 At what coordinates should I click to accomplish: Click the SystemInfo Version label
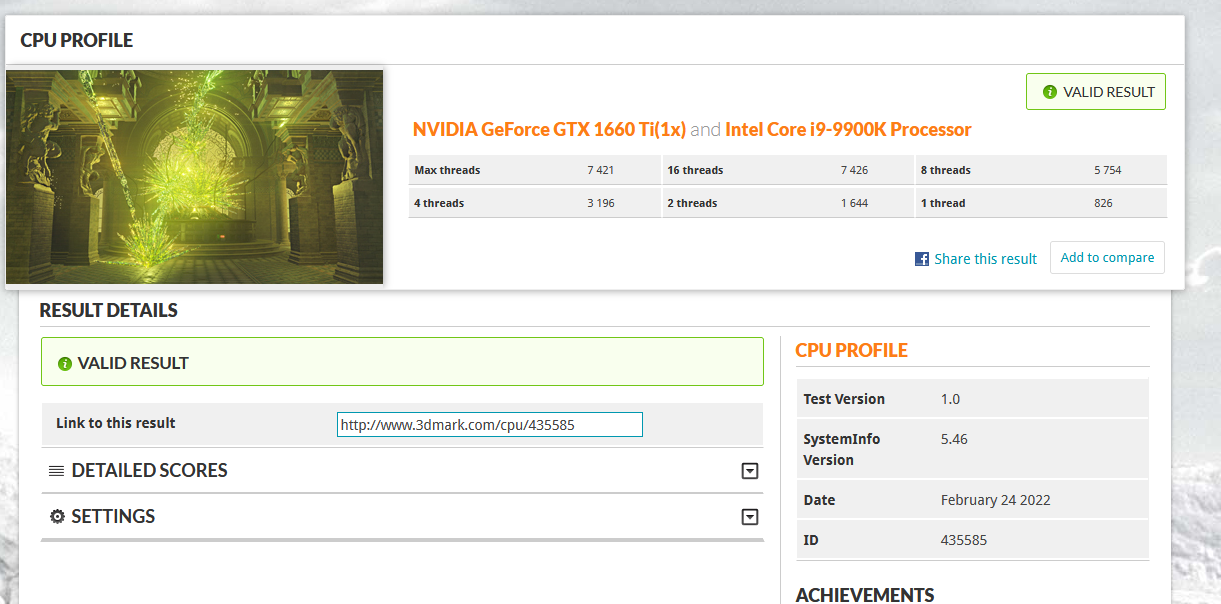[x=842, y=450]
